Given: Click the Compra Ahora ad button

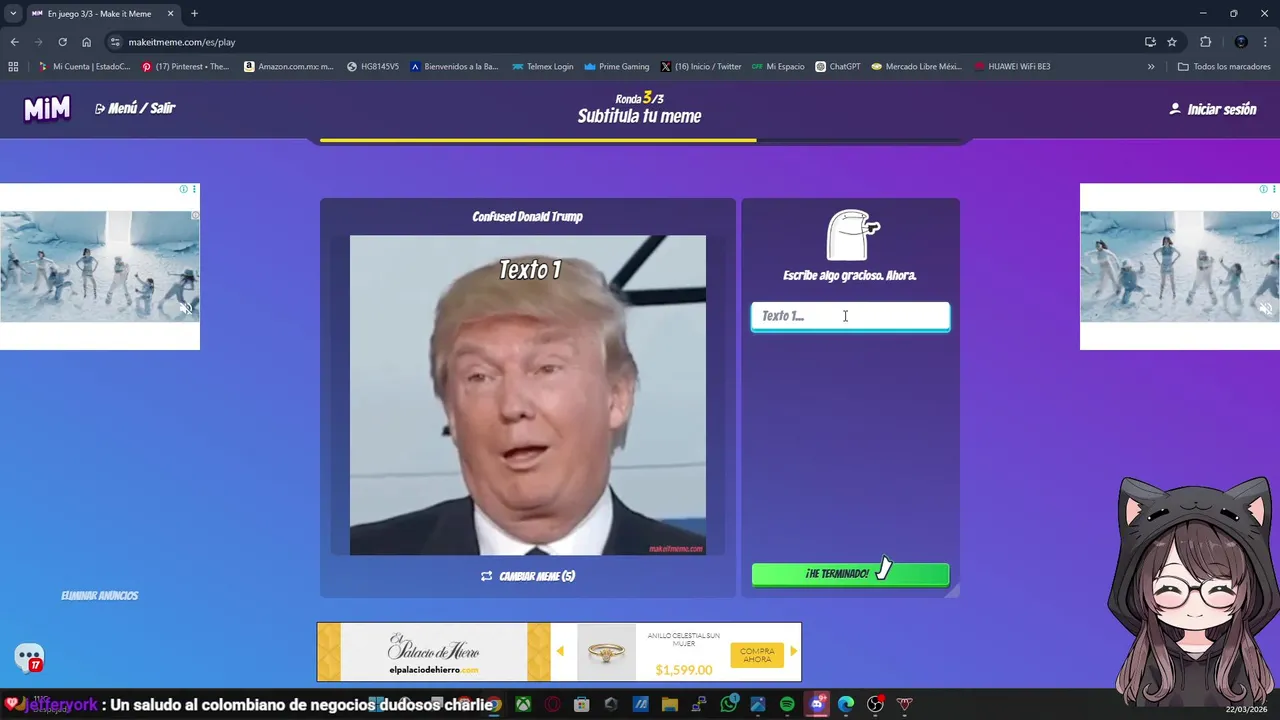Looking at the screenshot, I should [757, 655].
